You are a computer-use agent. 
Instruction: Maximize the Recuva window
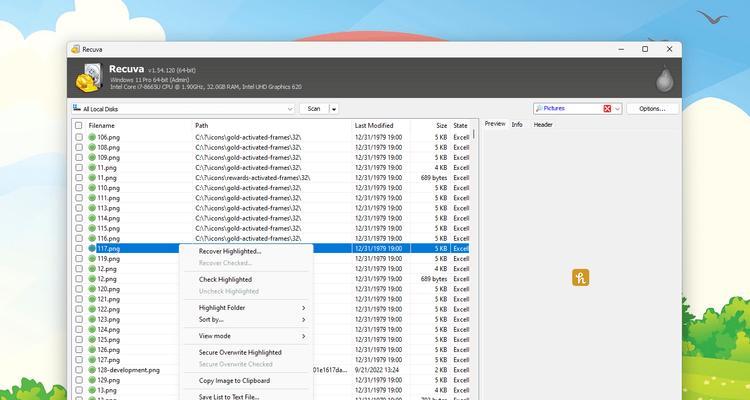[x=645, y=49]
